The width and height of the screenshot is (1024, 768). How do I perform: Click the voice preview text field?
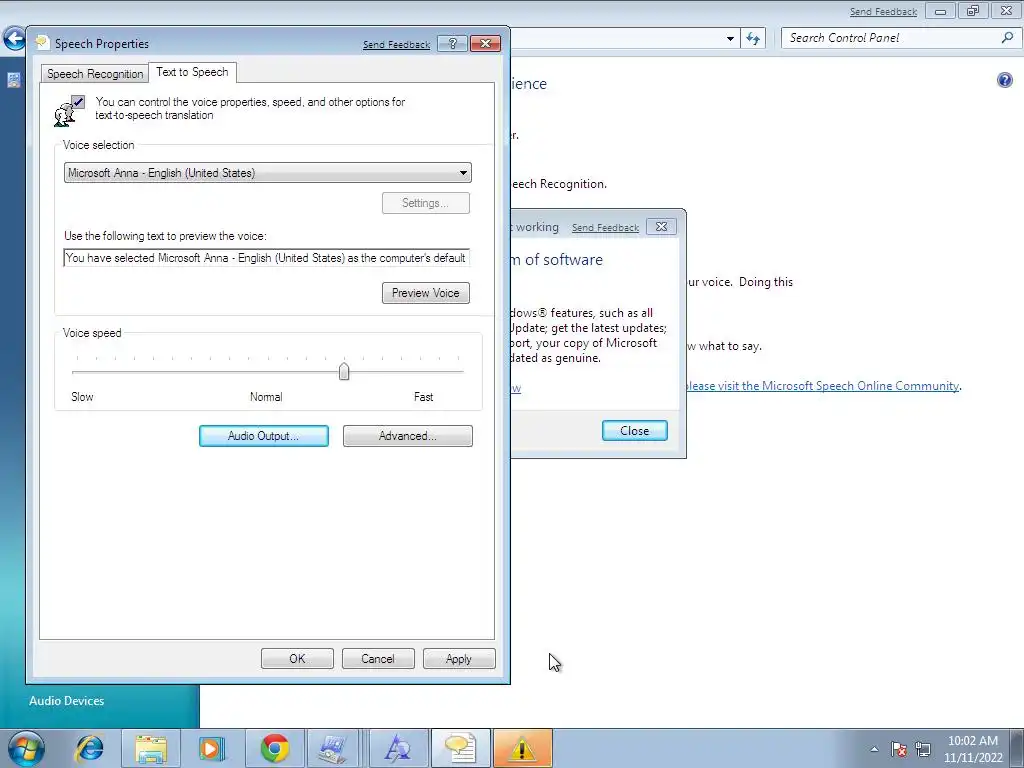266,258
